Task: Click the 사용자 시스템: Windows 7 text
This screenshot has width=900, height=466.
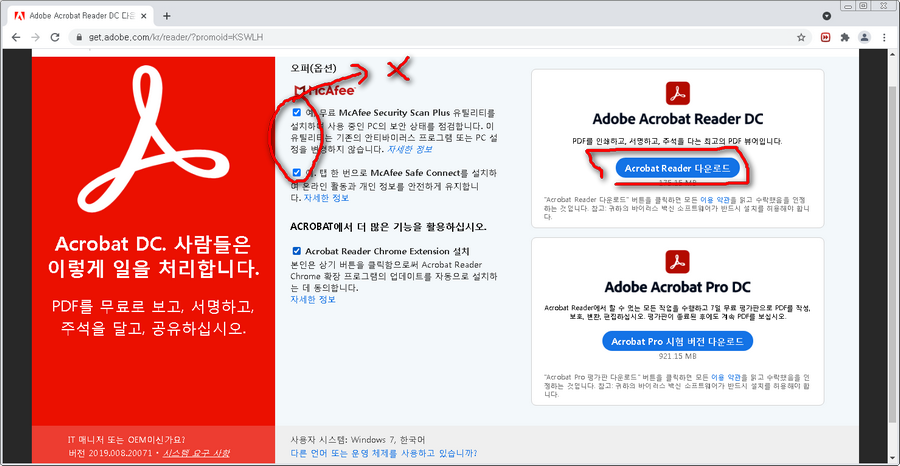Action: (x=358, y=440)
